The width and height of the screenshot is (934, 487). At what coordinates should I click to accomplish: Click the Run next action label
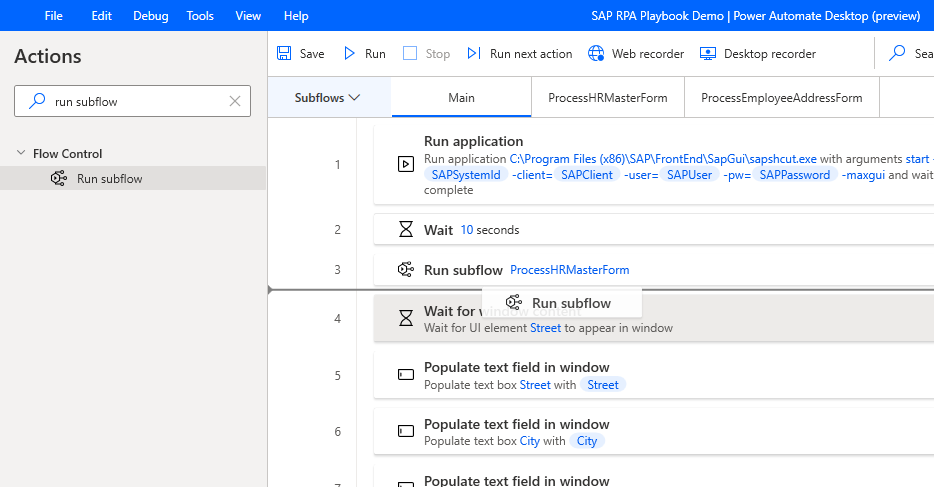(x=531, y=54)
